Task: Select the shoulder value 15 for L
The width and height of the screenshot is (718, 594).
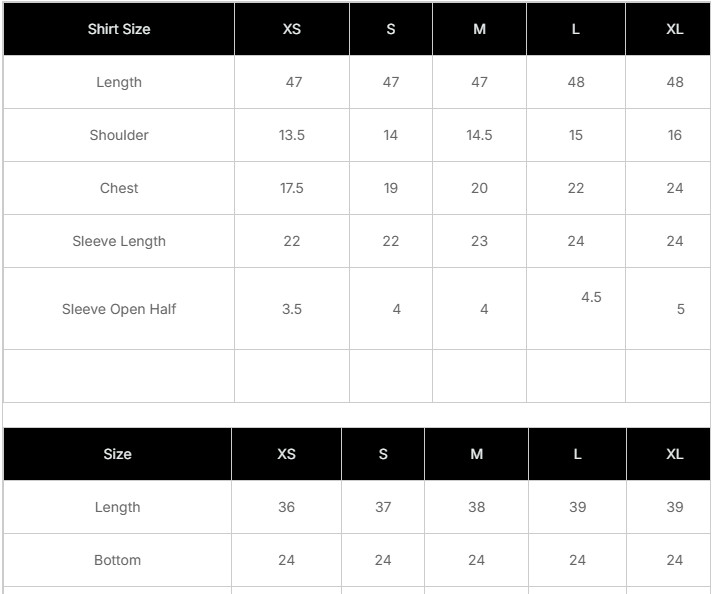Action: tap(576, 135)
